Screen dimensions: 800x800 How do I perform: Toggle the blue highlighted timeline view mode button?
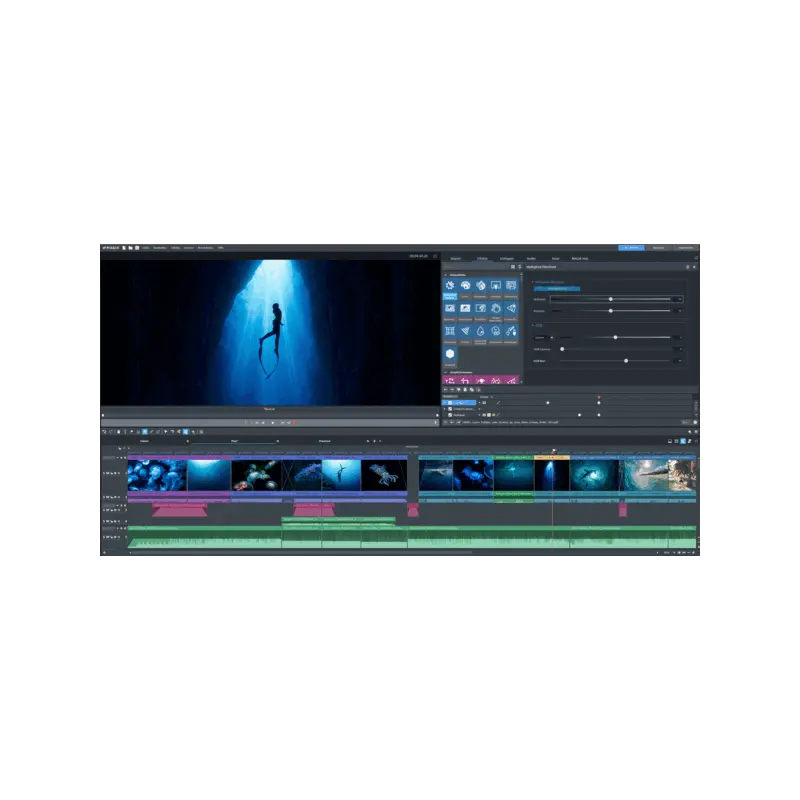point(683,441)
